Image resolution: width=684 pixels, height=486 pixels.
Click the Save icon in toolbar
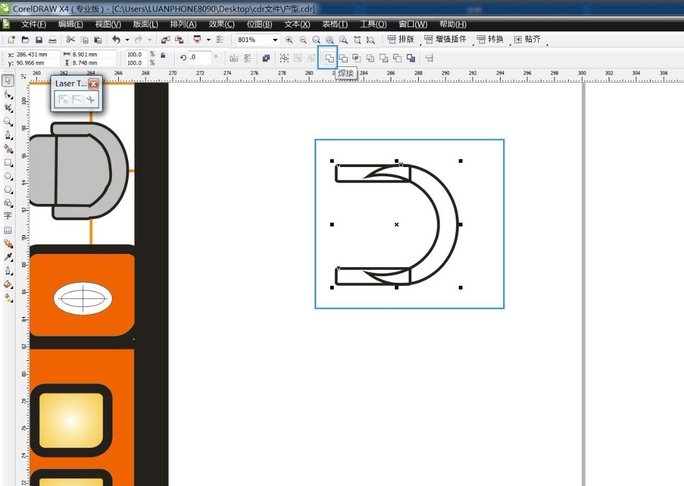[38, 39]
